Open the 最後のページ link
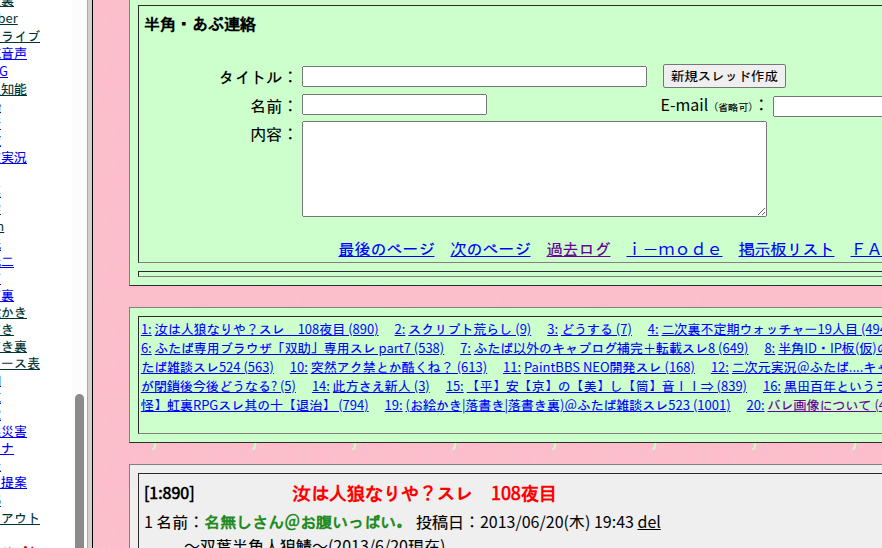882x548 pixels. coord(386,250)
